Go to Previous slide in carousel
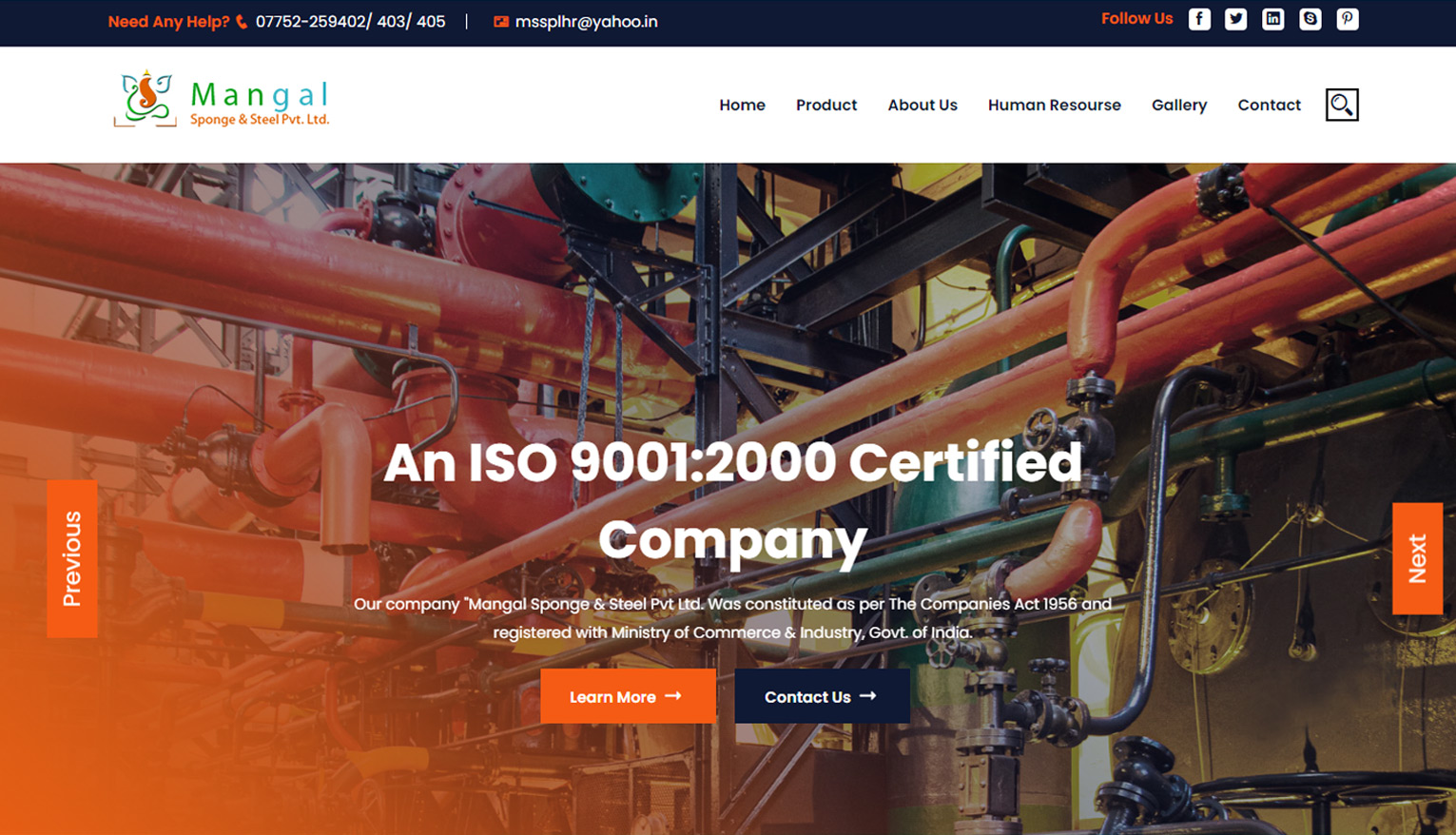Viewport: 1456px width, 835px height. pyautogui.click(x=72, y=558)
